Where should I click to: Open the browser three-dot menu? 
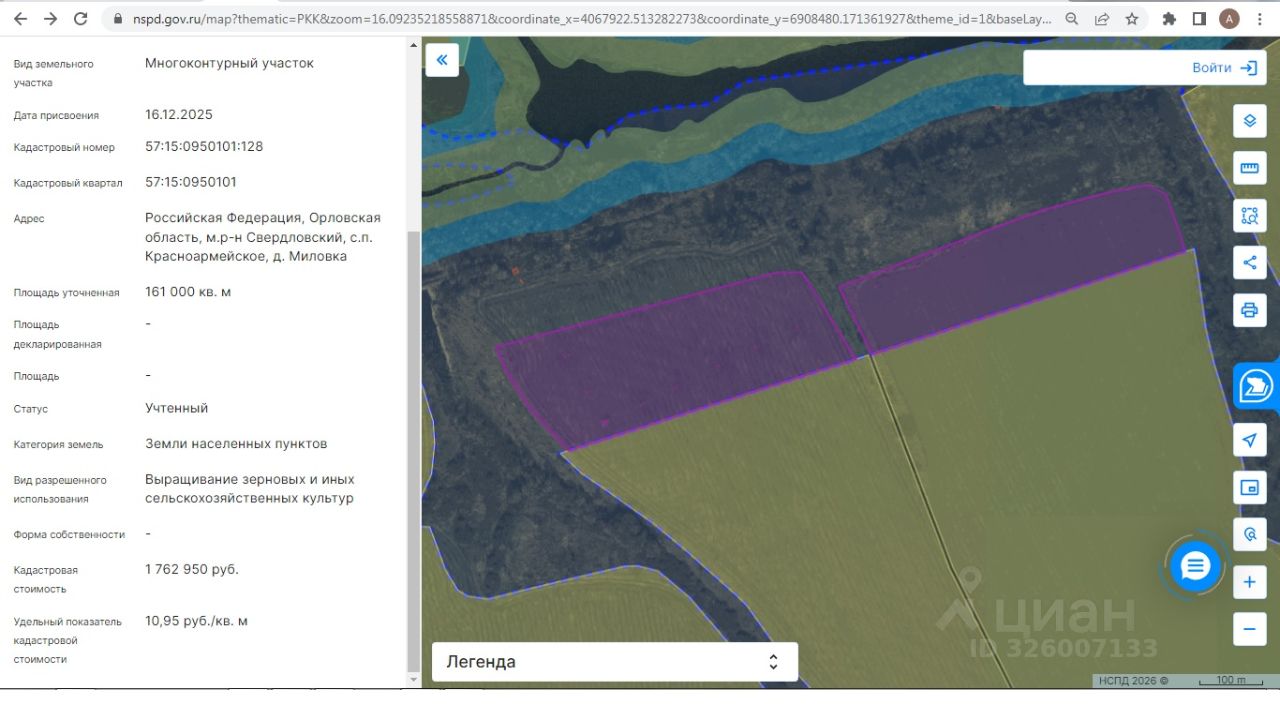pos(1260,19)
